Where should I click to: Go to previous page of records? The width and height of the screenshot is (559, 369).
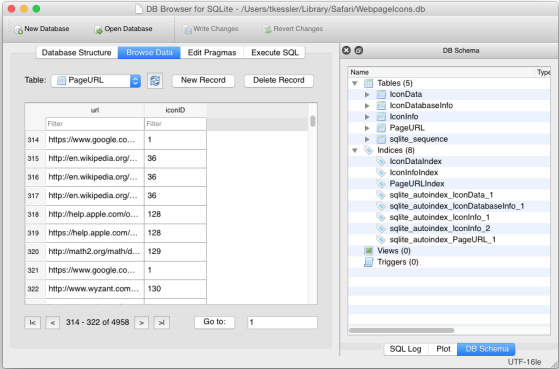coord(53,323)
